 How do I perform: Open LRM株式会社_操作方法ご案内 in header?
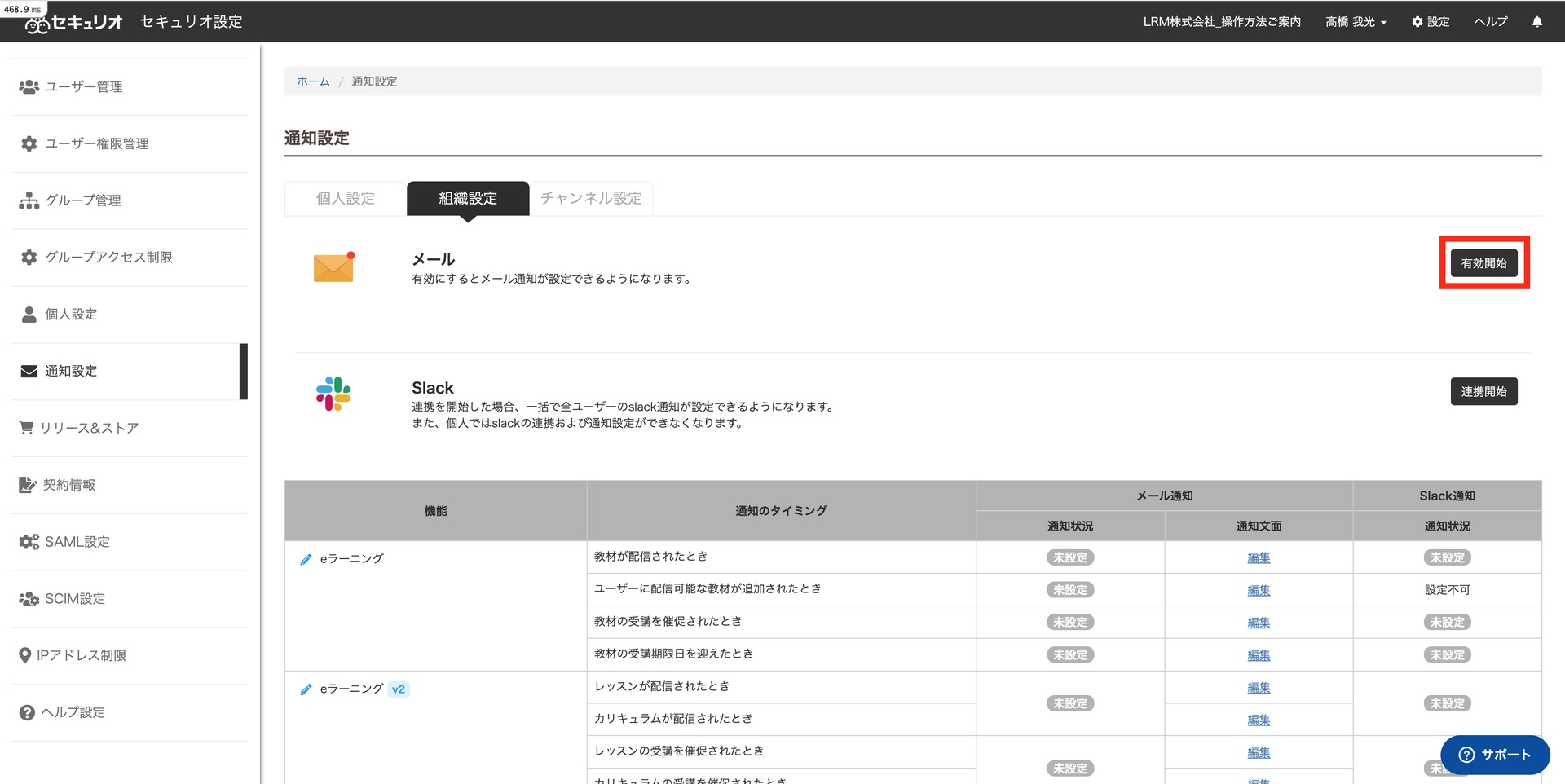1222,22
